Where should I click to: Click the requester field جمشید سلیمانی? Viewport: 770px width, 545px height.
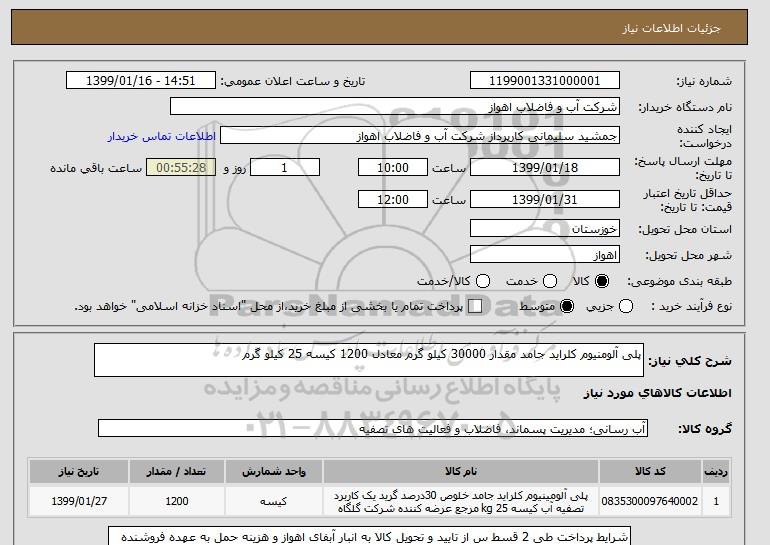(x=420, y=136)
